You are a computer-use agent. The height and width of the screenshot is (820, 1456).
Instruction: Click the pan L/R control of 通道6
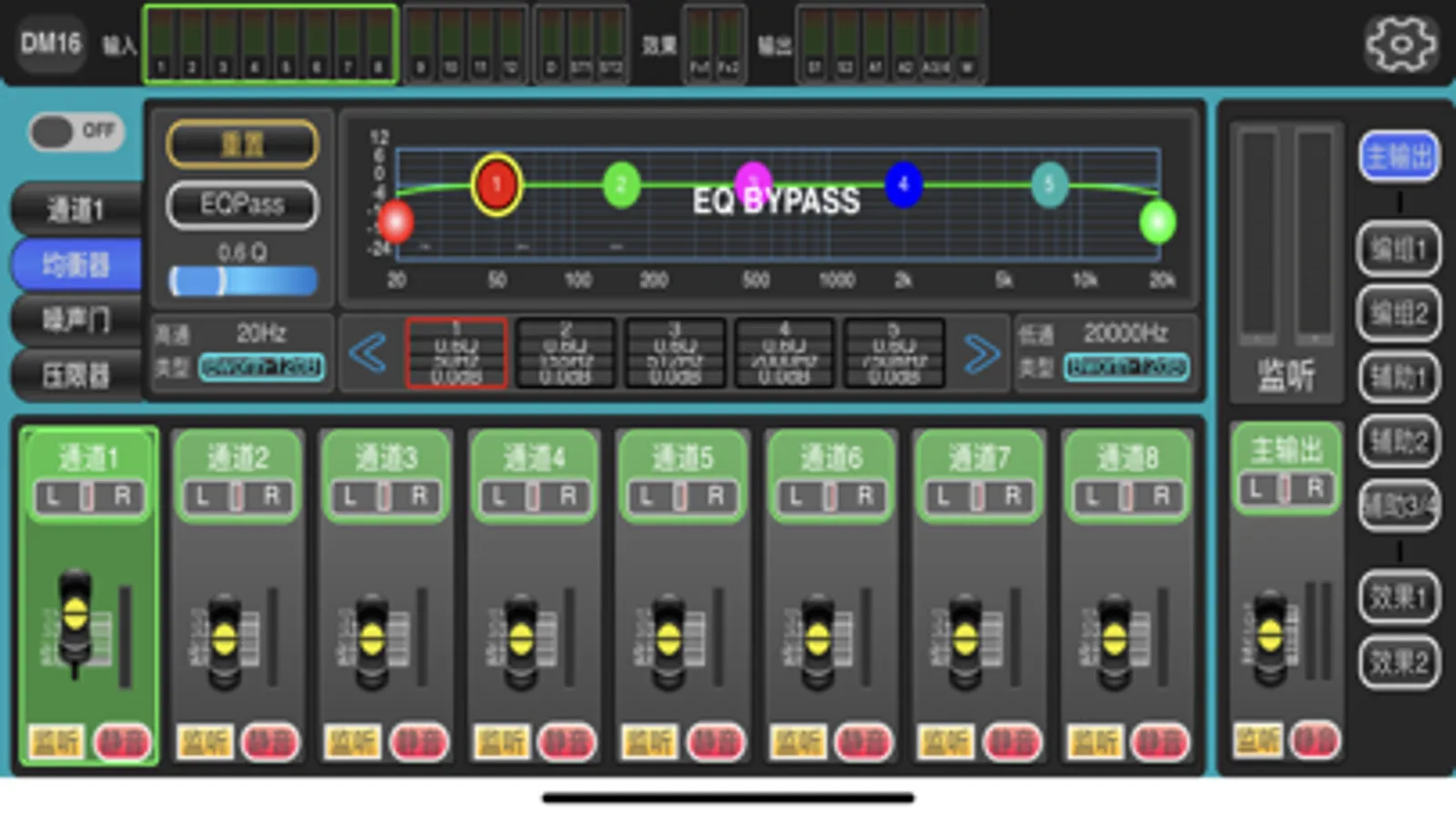point(830,497)
